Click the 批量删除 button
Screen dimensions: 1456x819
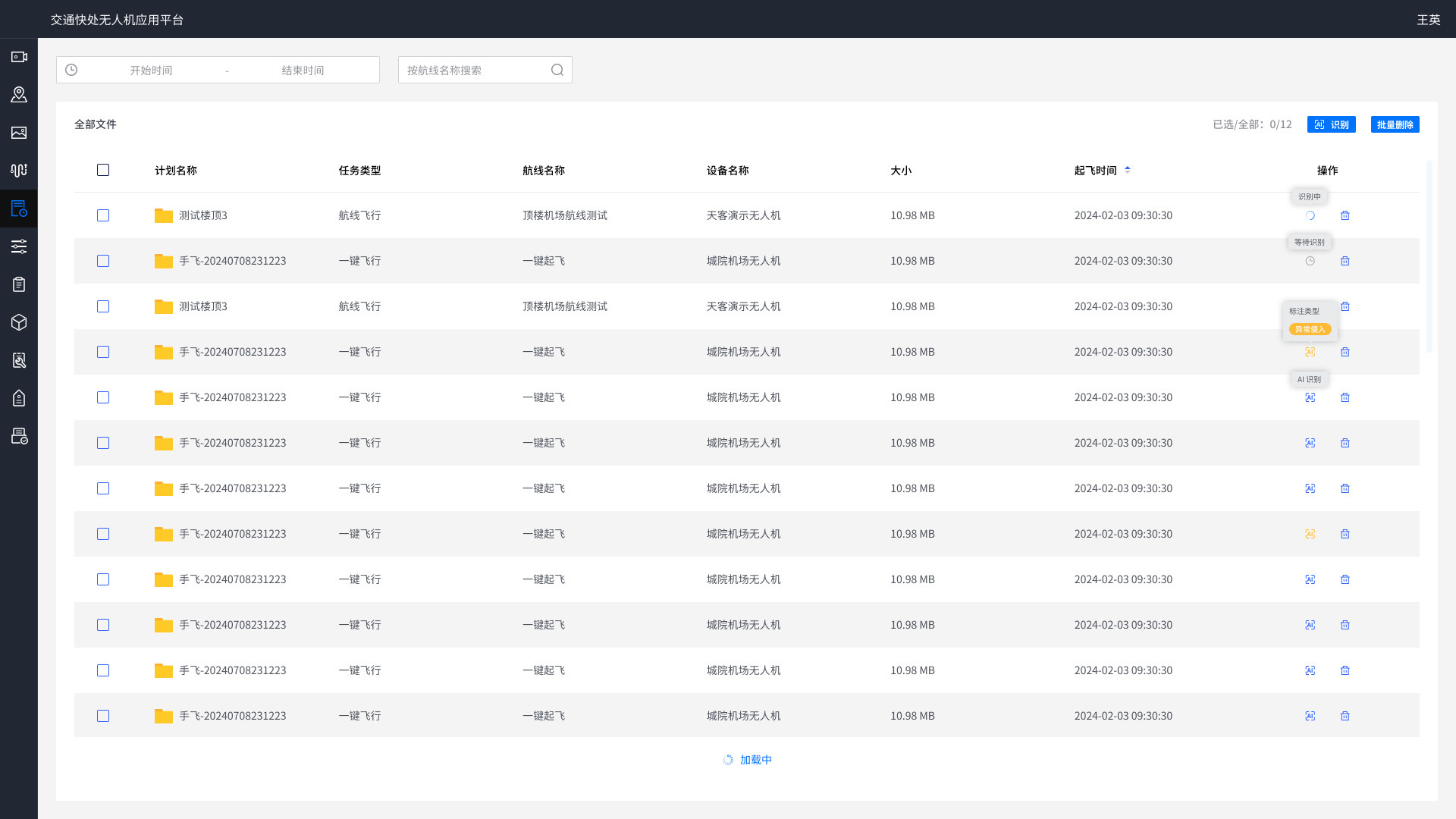[x=1395, y=124]
